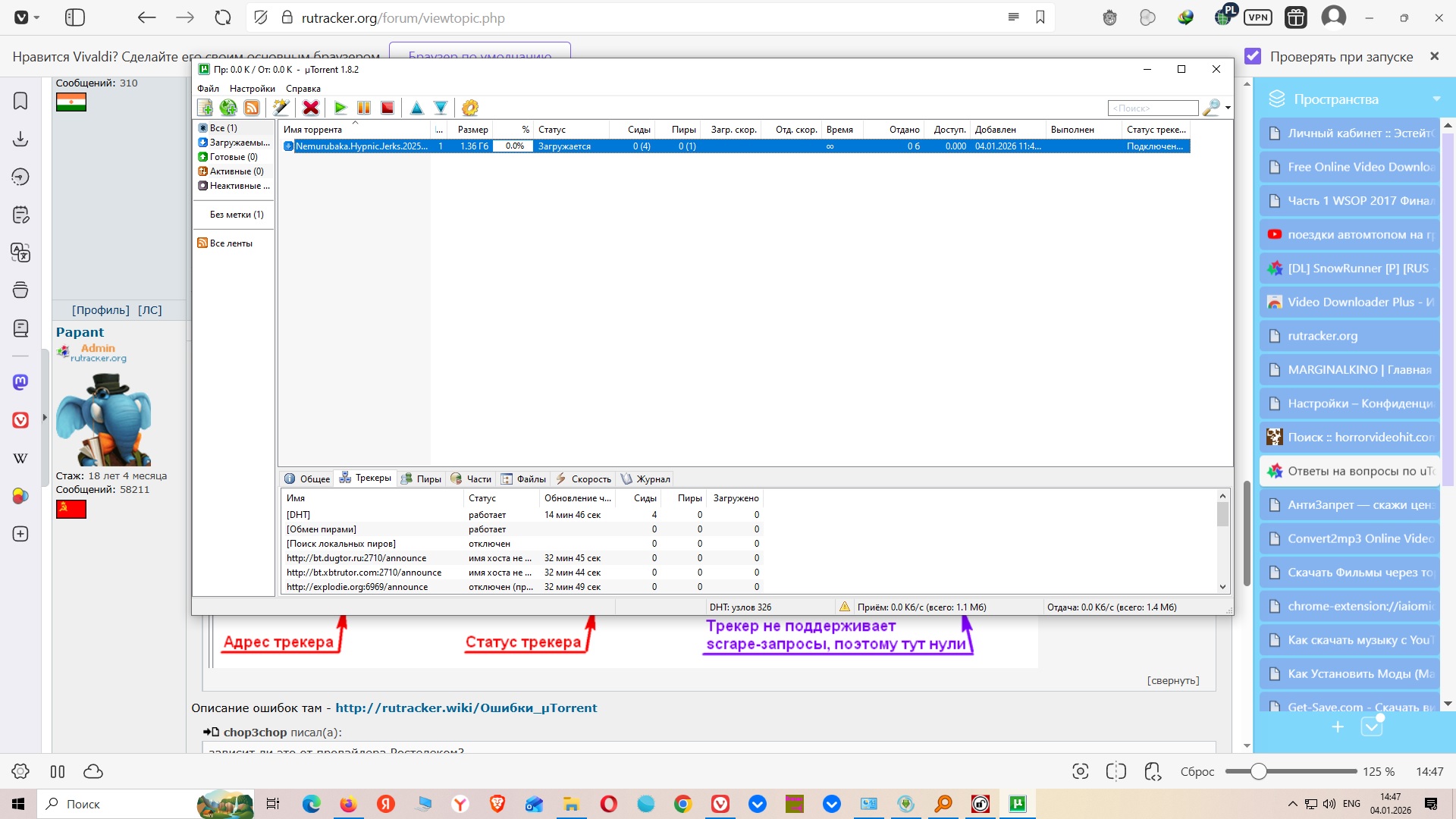Open the rutracker.wiki uTorrent errors link
The width and height of the screenshot is (1456, 819).
(466, 708)
